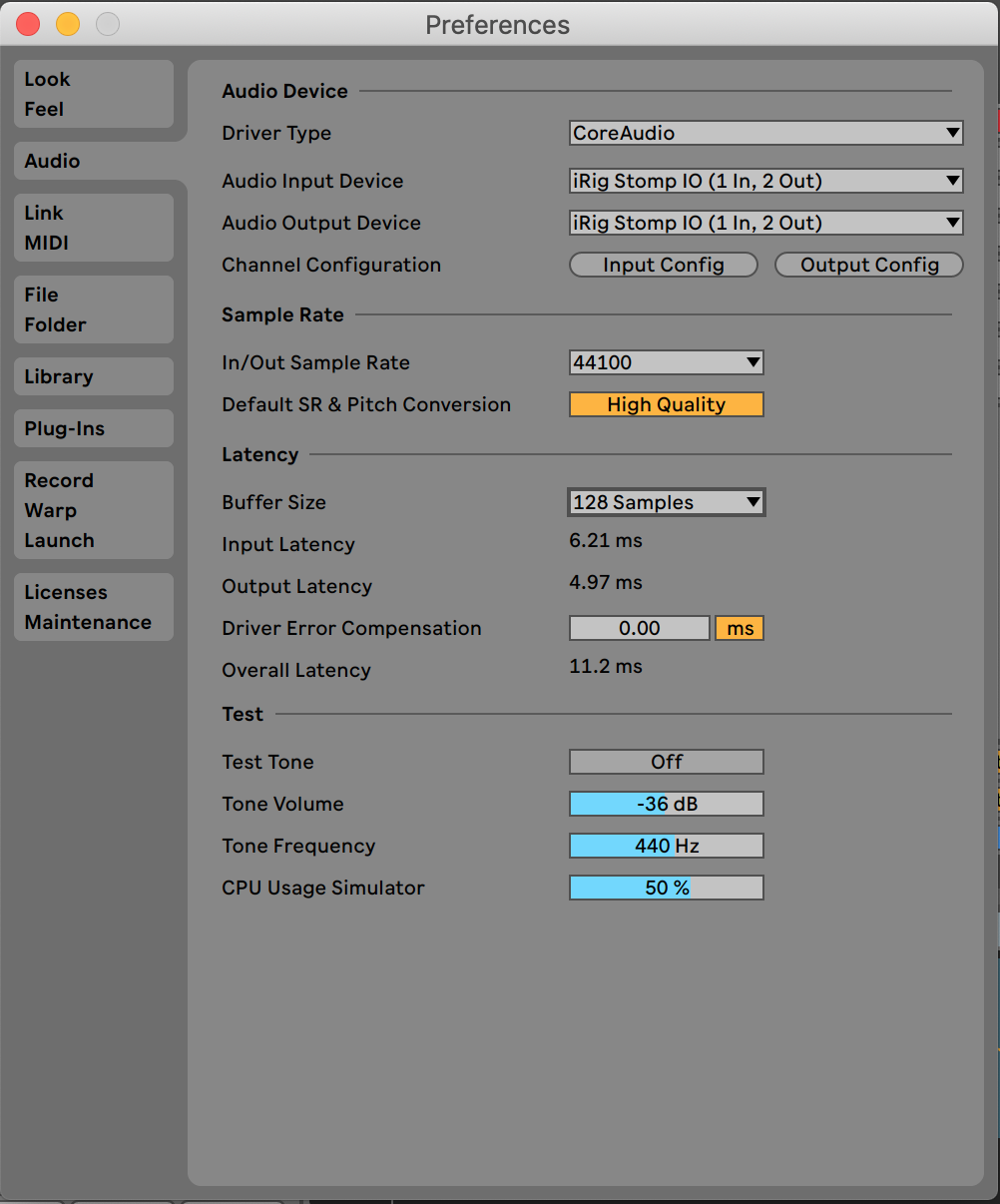The image size is (1000, 1204).
Task: Click the Tone Volume slider
Action: [666, 804]
